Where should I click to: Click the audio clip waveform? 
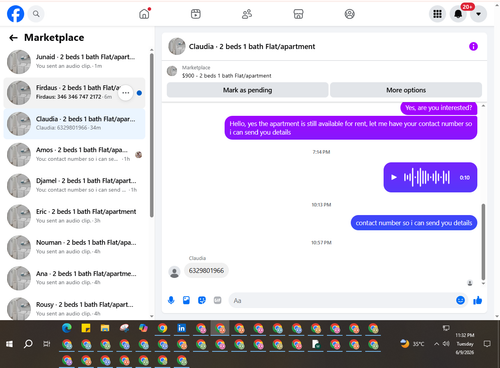coord(427,177)
